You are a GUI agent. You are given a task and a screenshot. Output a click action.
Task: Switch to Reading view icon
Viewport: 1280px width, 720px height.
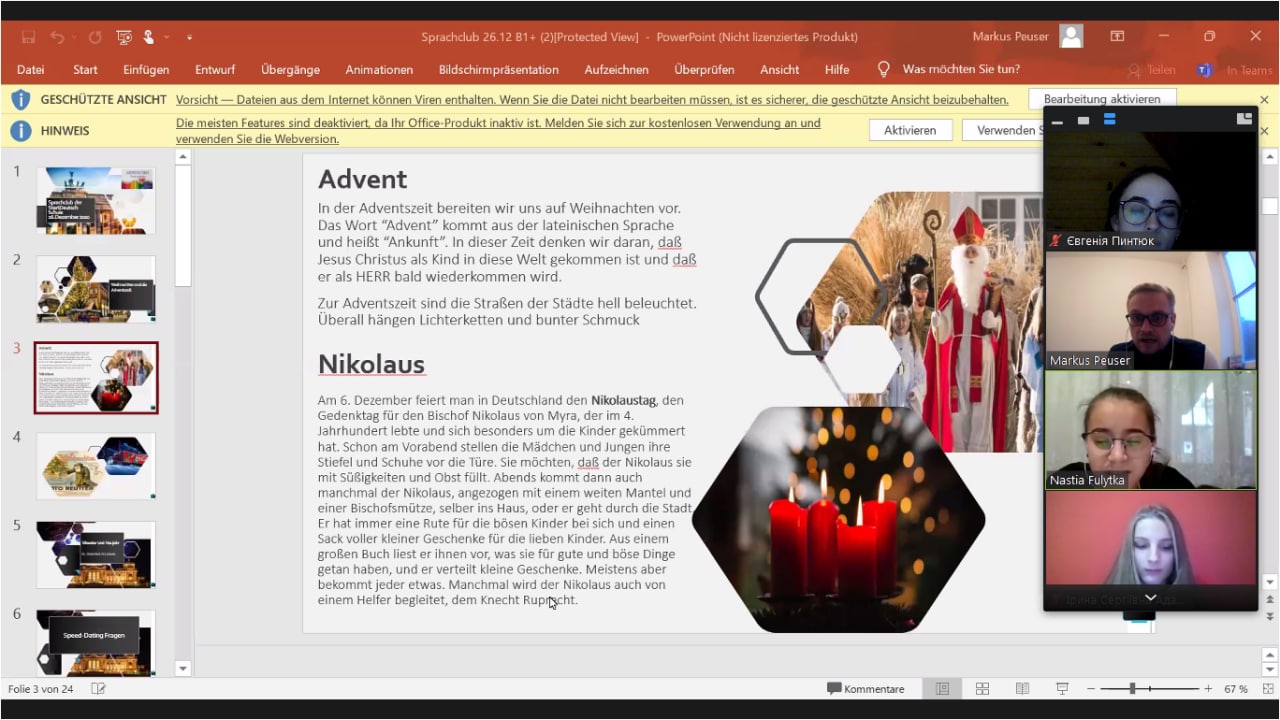tap(1022, 689)
